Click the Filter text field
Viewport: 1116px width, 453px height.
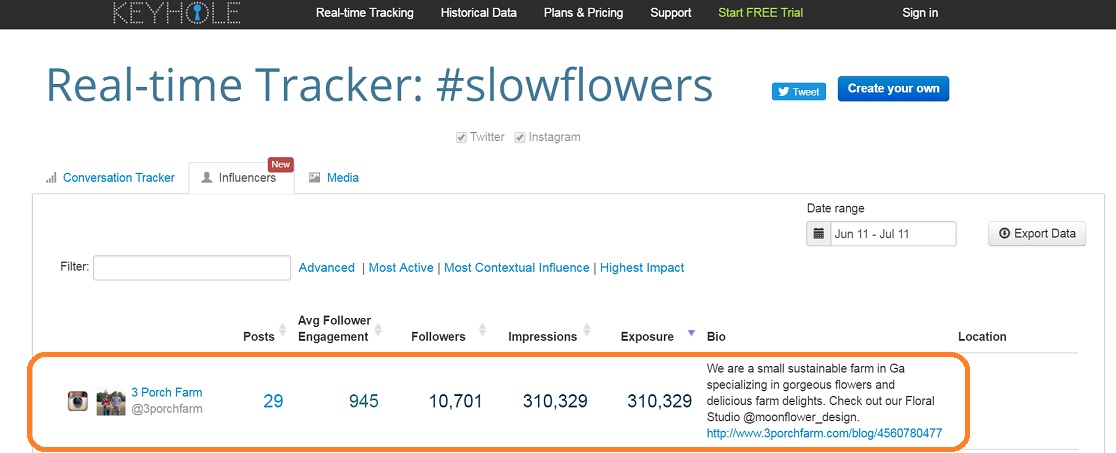point(192,268)
